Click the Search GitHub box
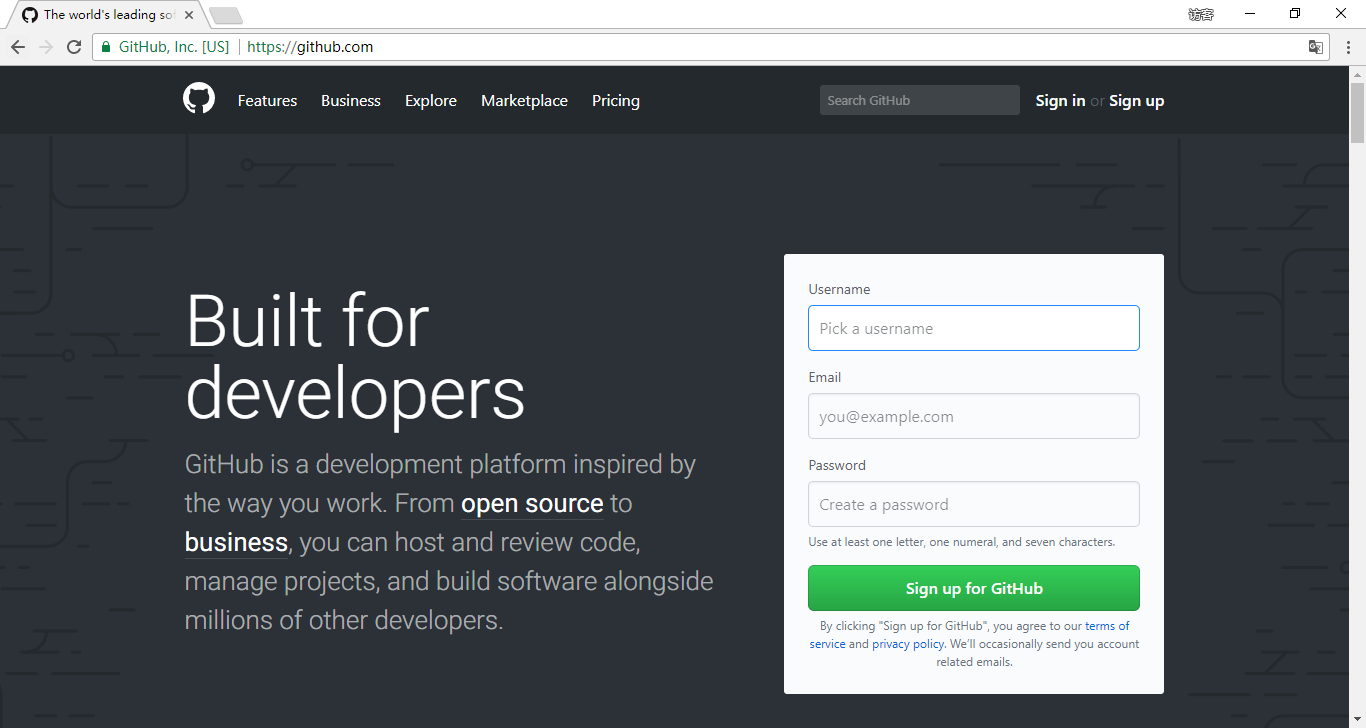Viewport: 1366px width, 728px height. (x=918, y=99)
